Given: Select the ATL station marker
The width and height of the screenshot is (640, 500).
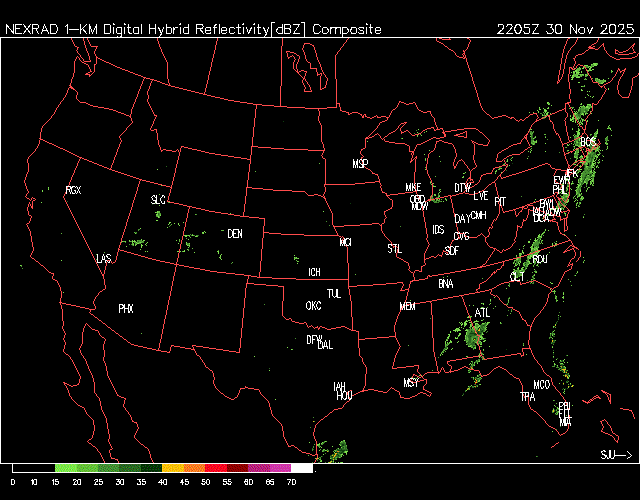Looking at the screenshot, I should [x=483, y=313].
